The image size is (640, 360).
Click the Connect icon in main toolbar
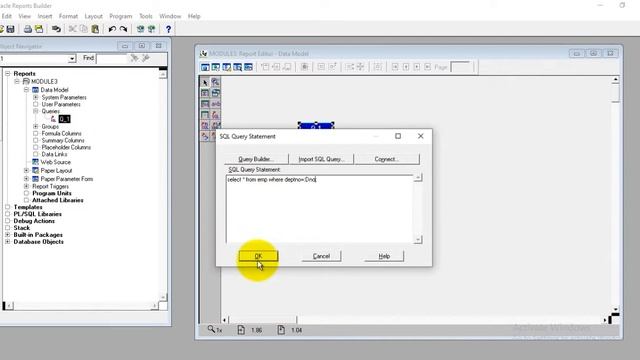point(56,29)
